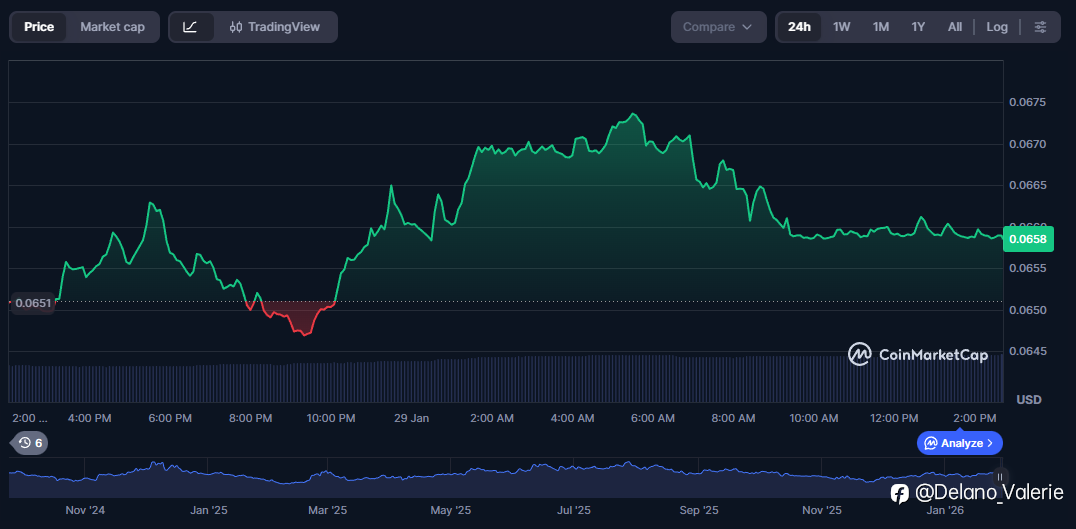Expand the Analyze button chevron
This screenshot has height=529, width=1076.
[990, 443]
